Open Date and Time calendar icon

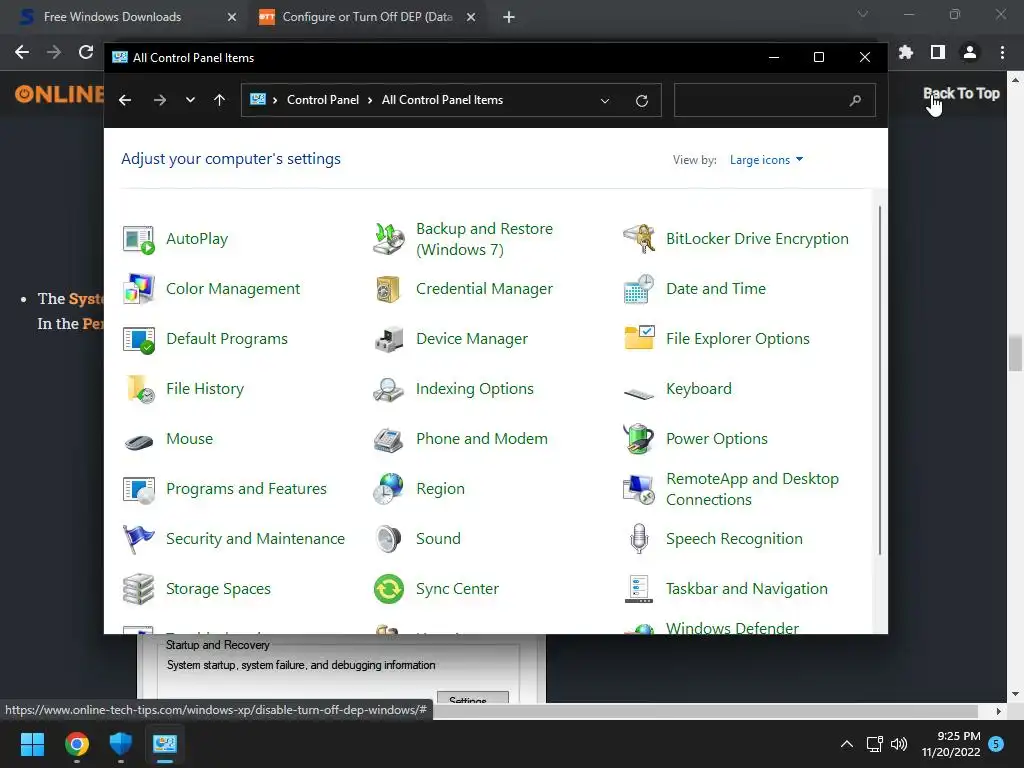click(639, 289)
